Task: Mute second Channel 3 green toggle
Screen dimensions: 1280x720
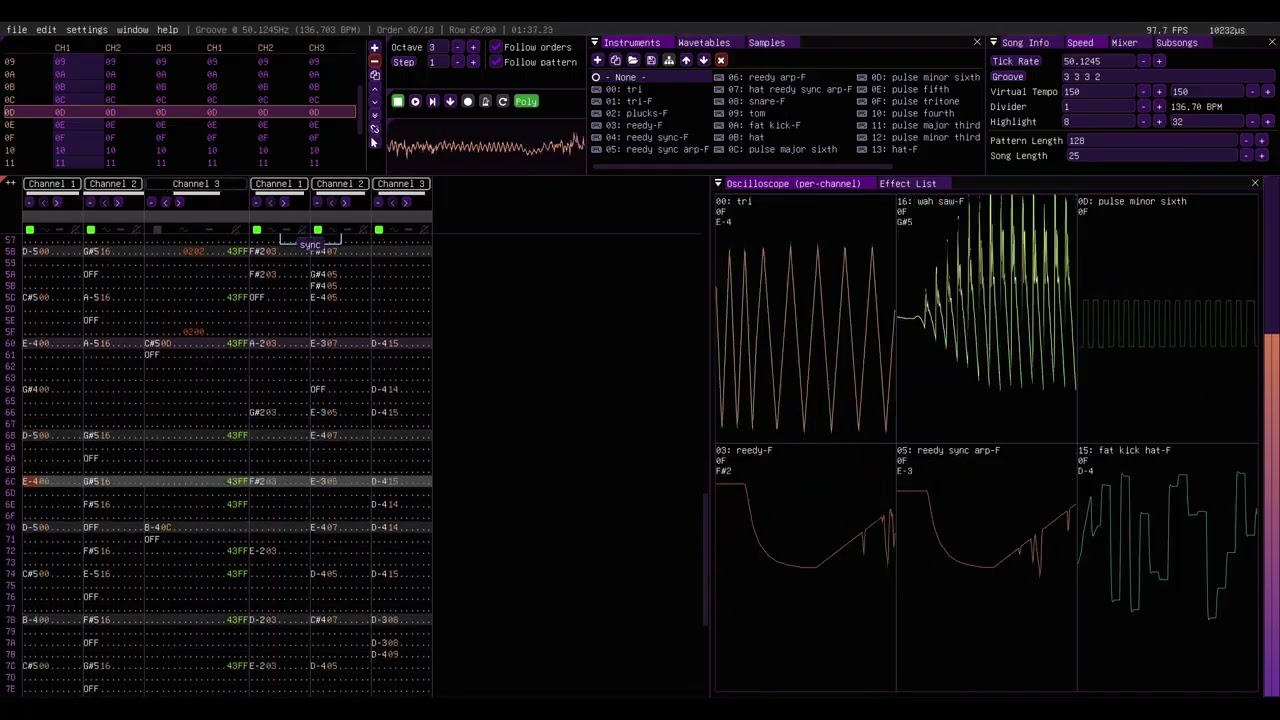Action: [x=379, y=230]
